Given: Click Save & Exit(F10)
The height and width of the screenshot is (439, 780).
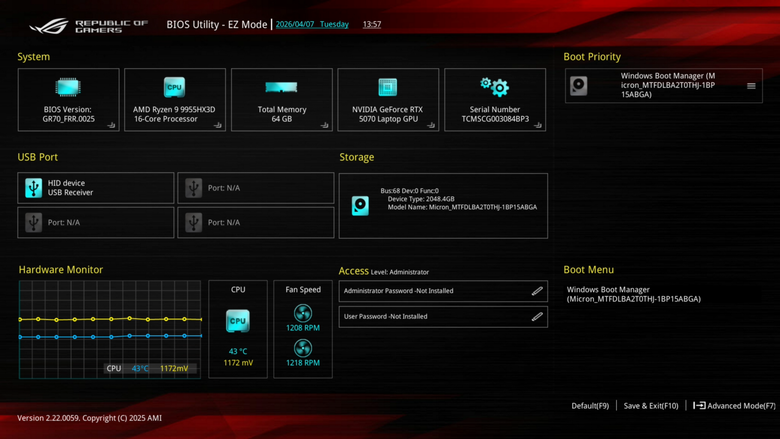Looking at the screenshot, I should point(651,406).
